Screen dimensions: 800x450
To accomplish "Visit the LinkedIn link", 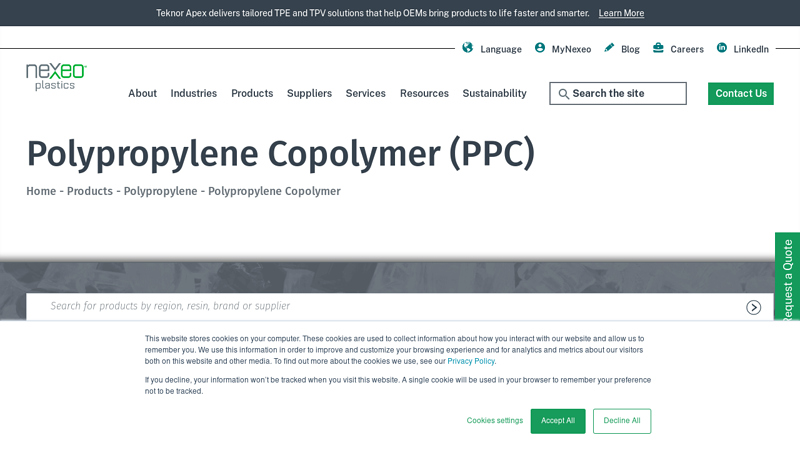I will (x=751, y=49).
